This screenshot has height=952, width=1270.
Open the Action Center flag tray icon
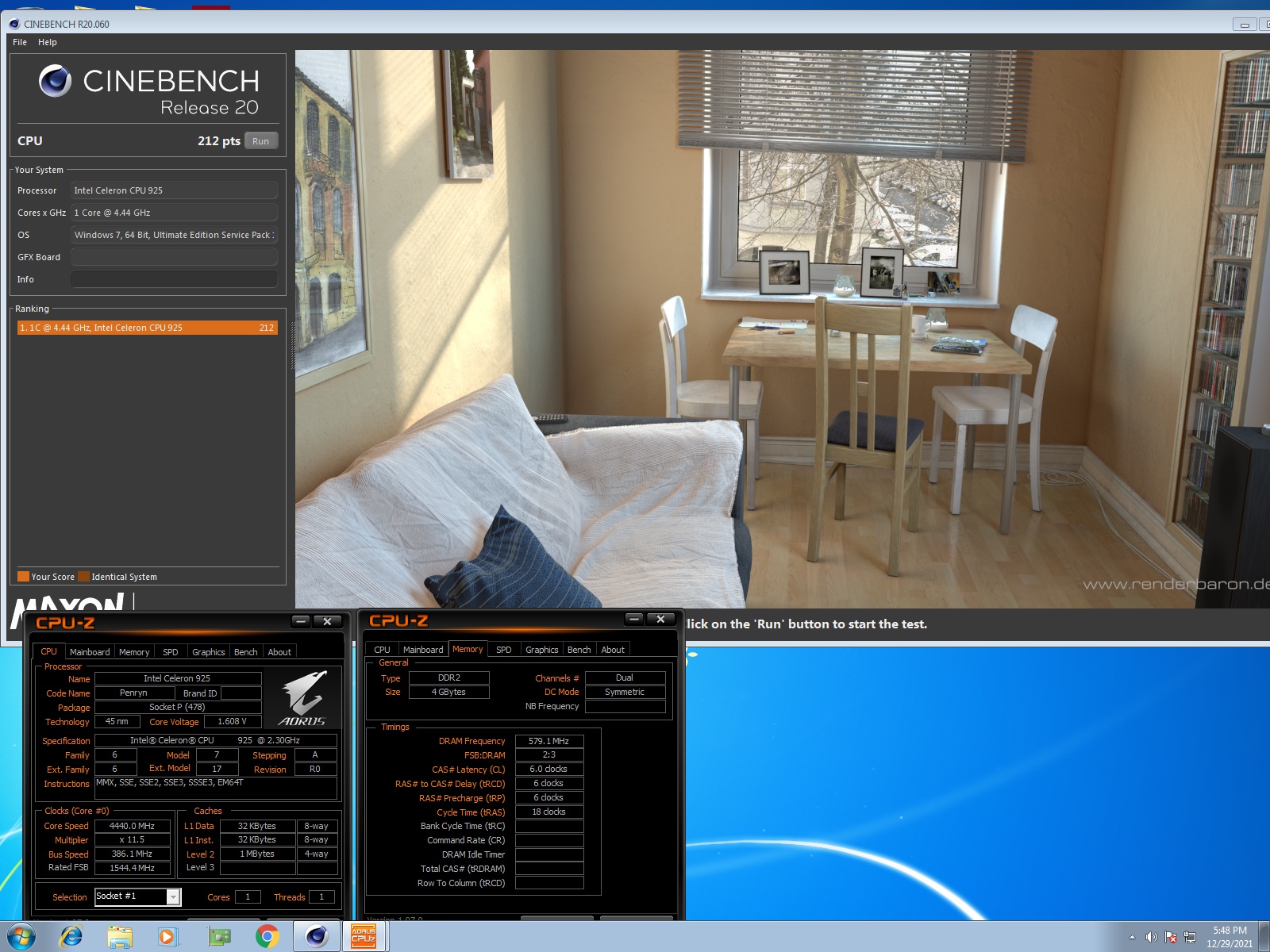click(1171, 937)
